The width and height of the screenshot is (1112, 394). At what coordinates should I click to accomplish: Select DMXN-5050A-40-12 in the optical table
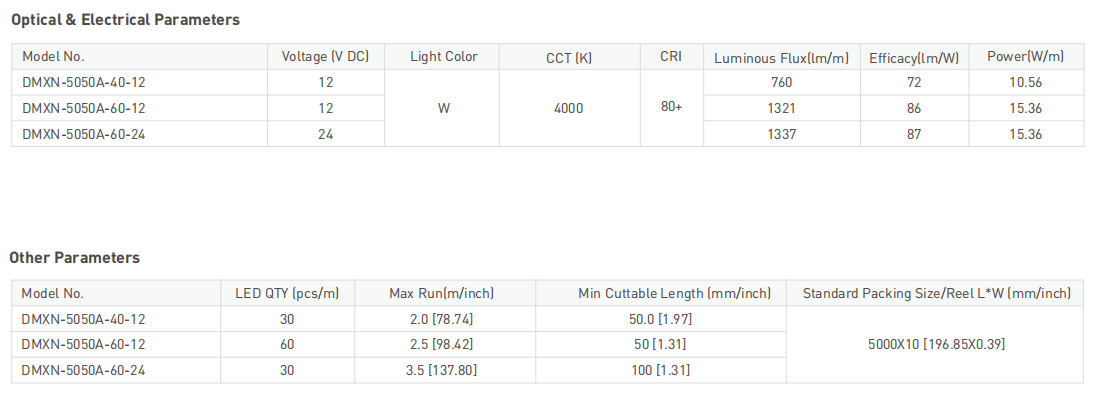84,82
